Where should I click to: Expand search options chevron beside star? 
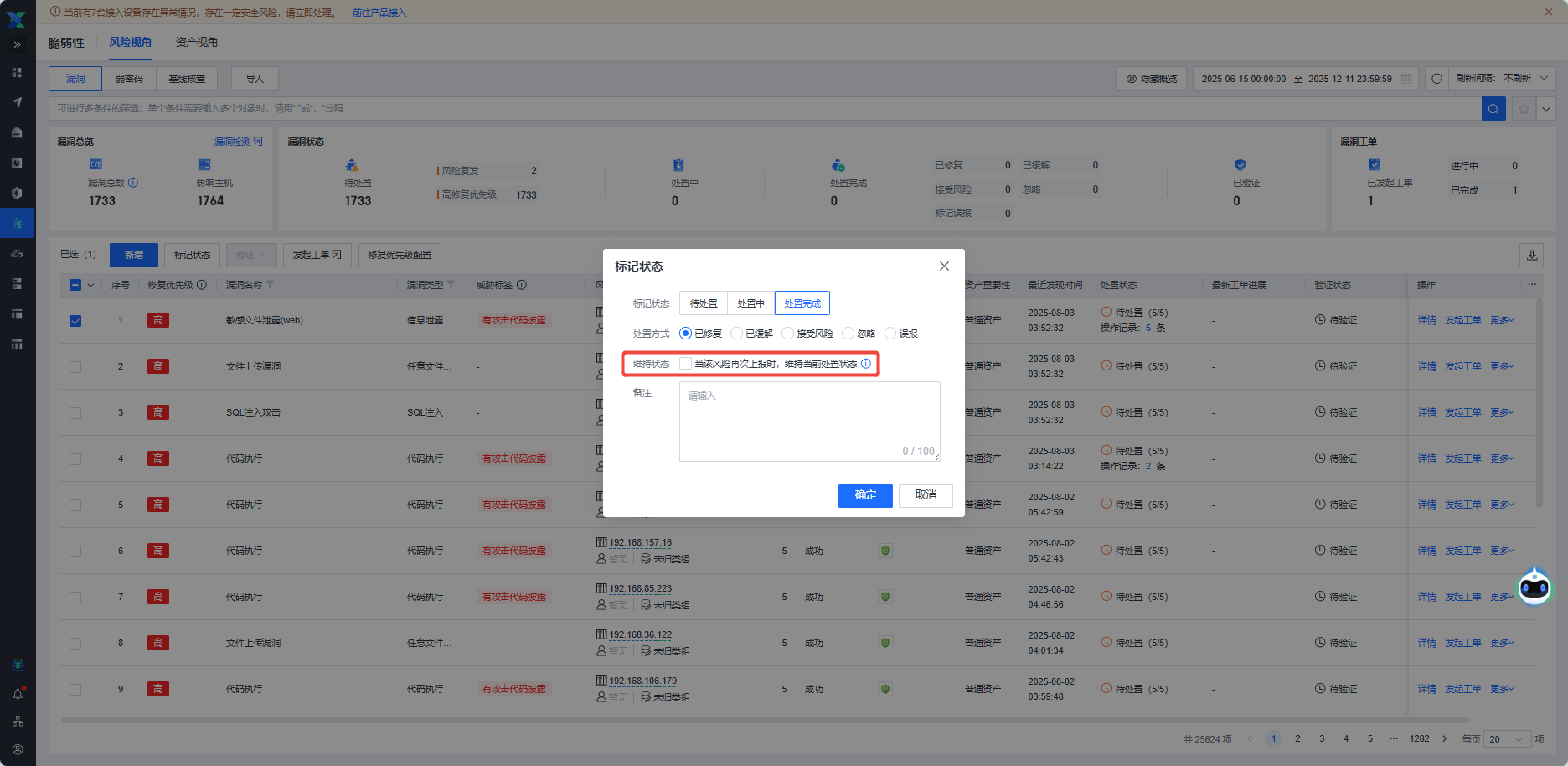point(1545,108)
